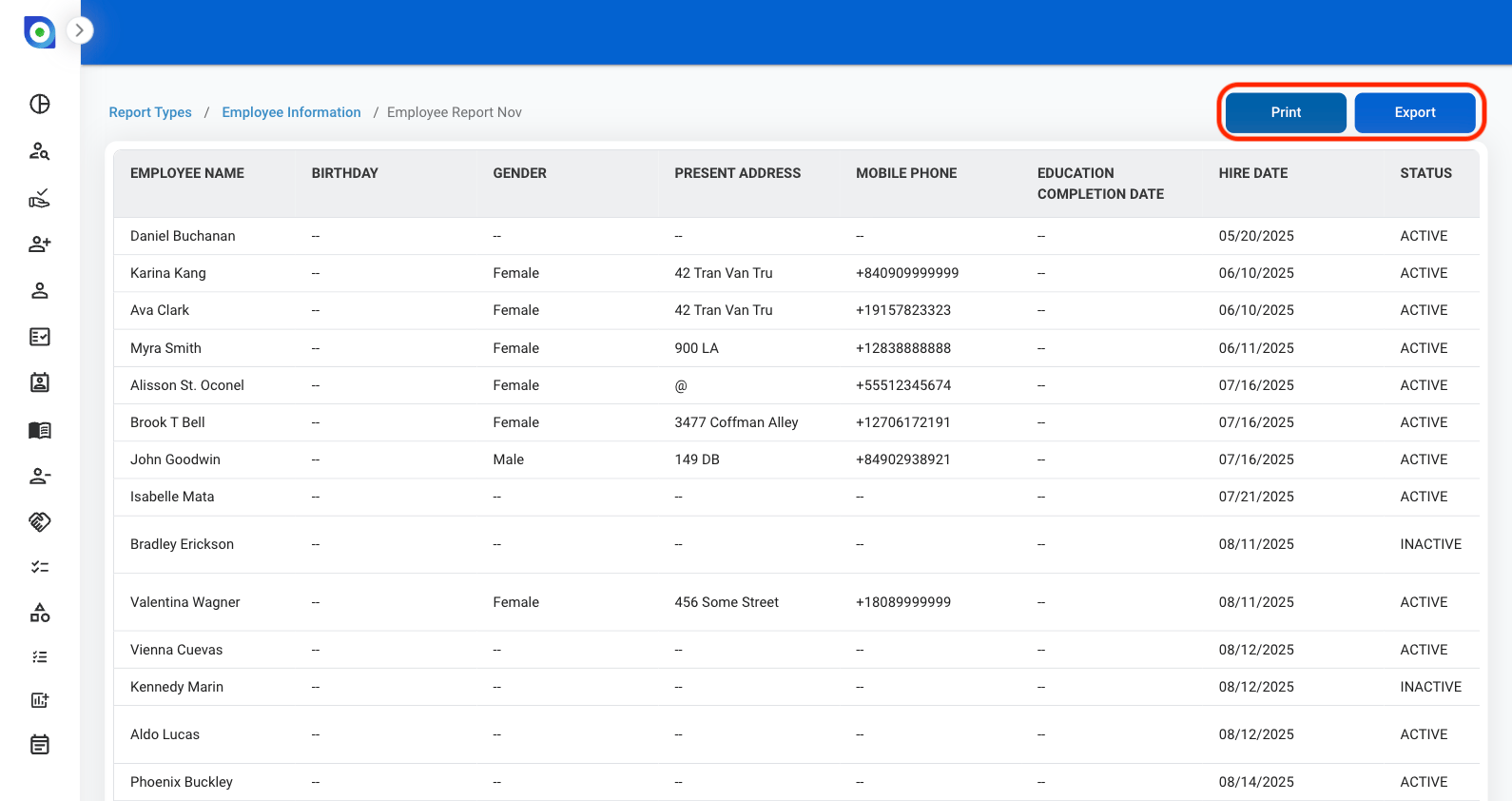Image resolution: width=1512 pixels, height=801 pixels.
Task: Click the STATUS column header
Action: coord(1426,173)
